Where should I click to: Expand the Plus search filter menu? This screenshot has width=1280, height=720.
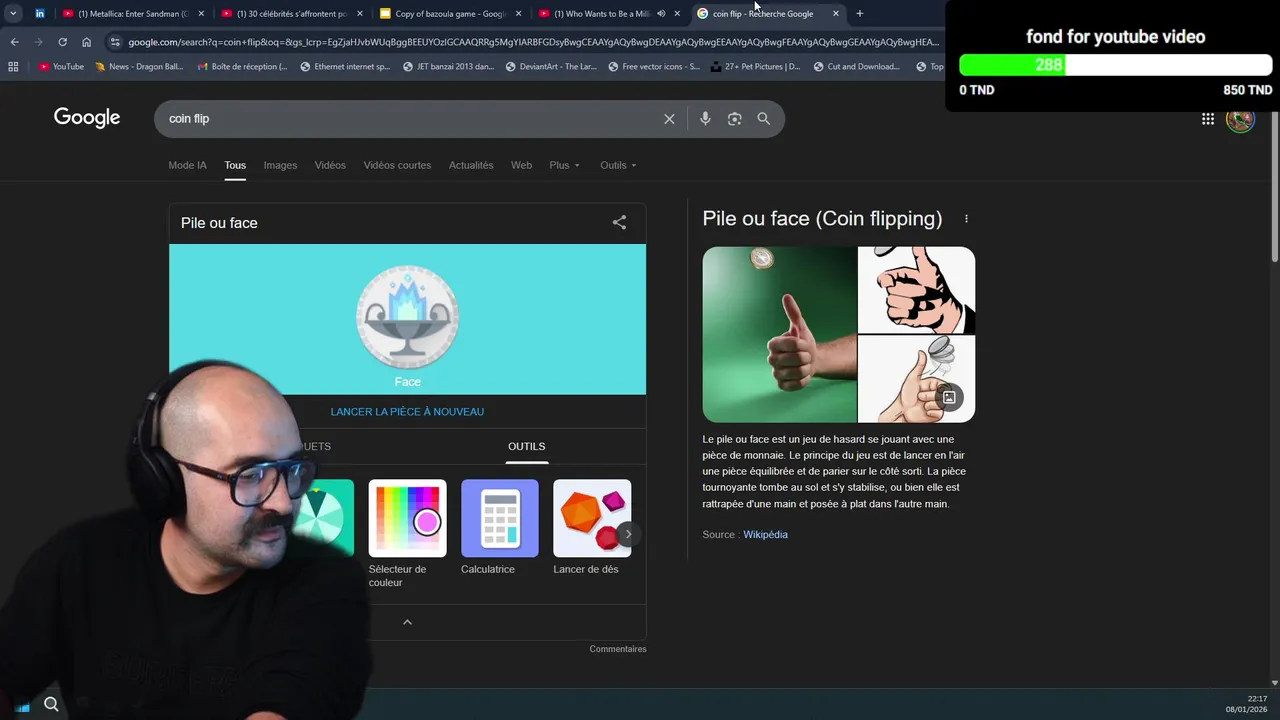(564, 165)
